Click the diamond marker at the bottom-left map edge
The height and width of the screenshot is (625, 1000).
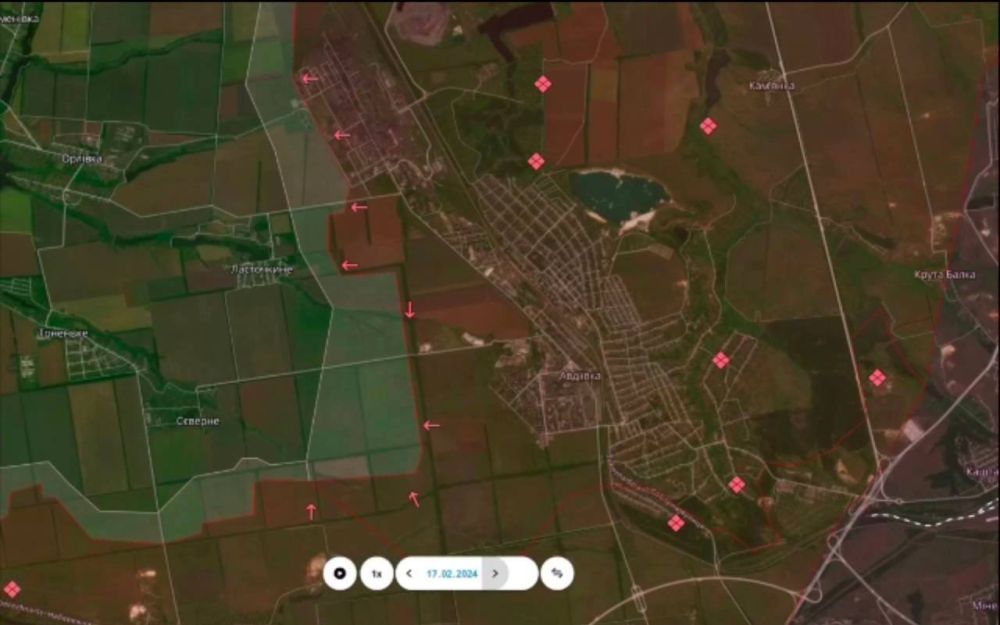pyautogui.click(x=11, y=589)
